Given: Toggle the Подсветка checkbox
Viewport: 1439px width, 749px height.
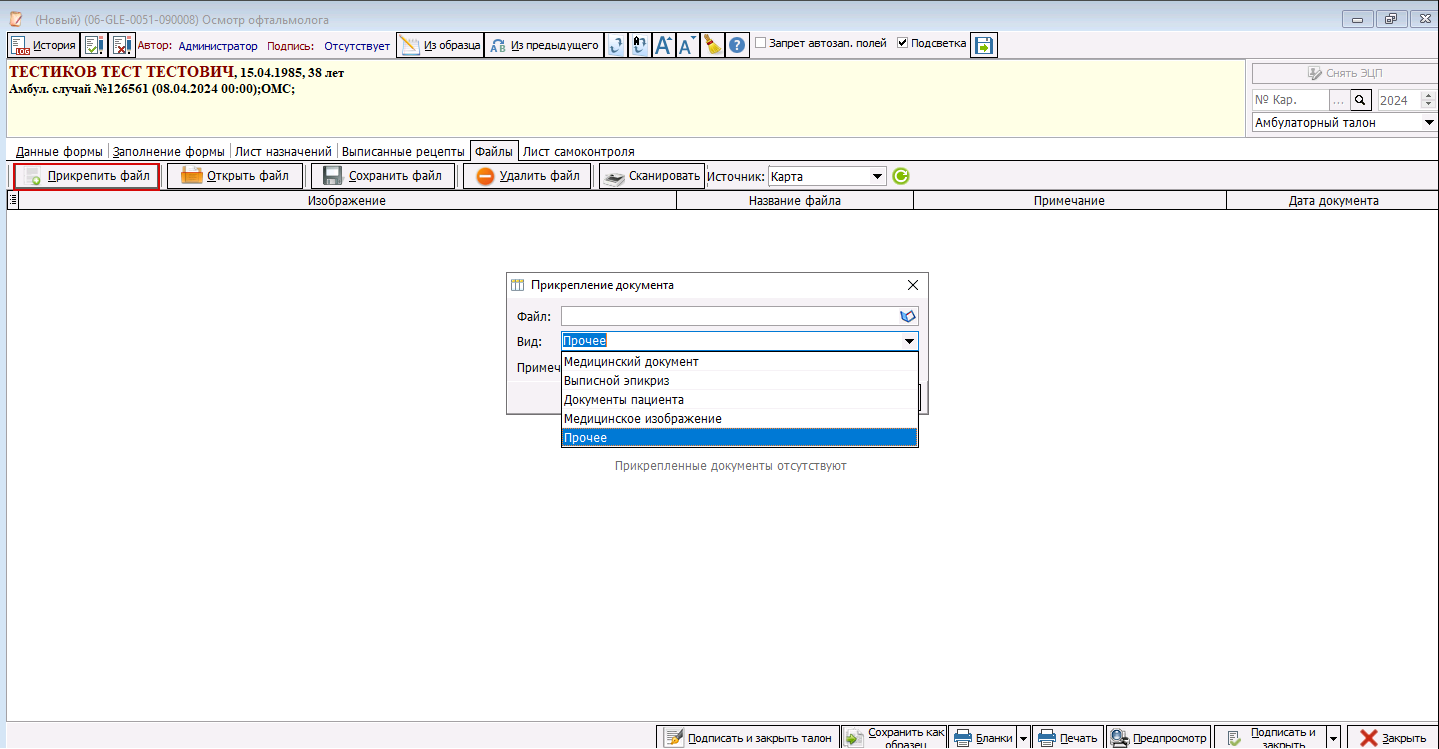Looking at the screenshot, I should tap(903, 43).
